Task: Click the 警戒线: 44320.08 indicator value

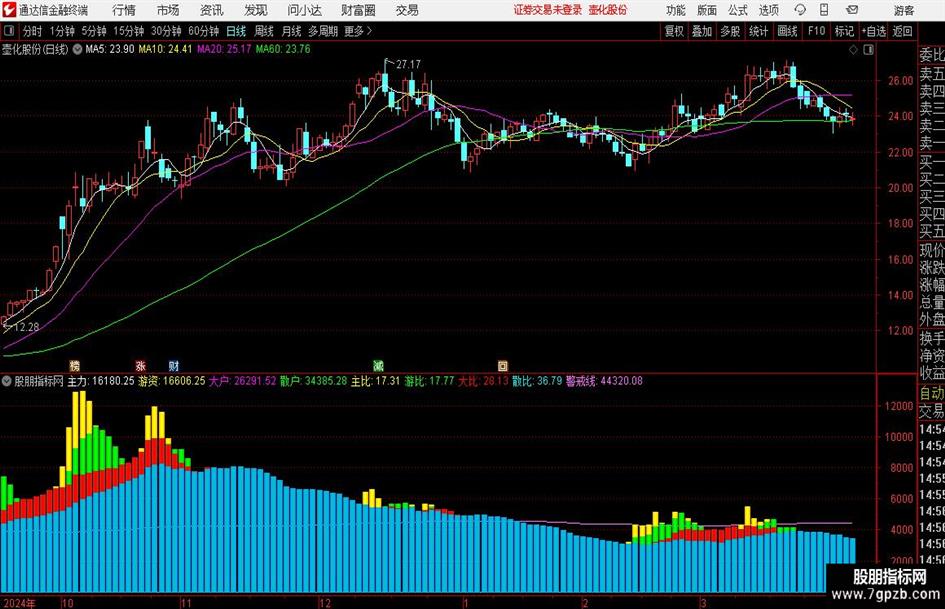Action: tap(604, 381)
